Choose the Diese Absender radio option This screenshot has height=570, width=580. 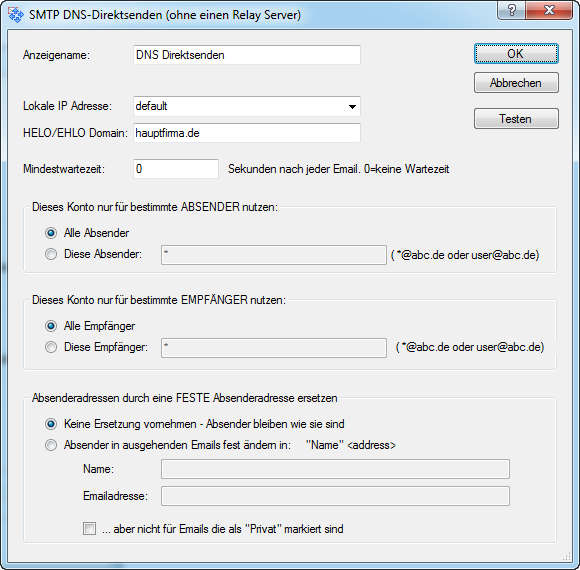(x=51, y=254)
